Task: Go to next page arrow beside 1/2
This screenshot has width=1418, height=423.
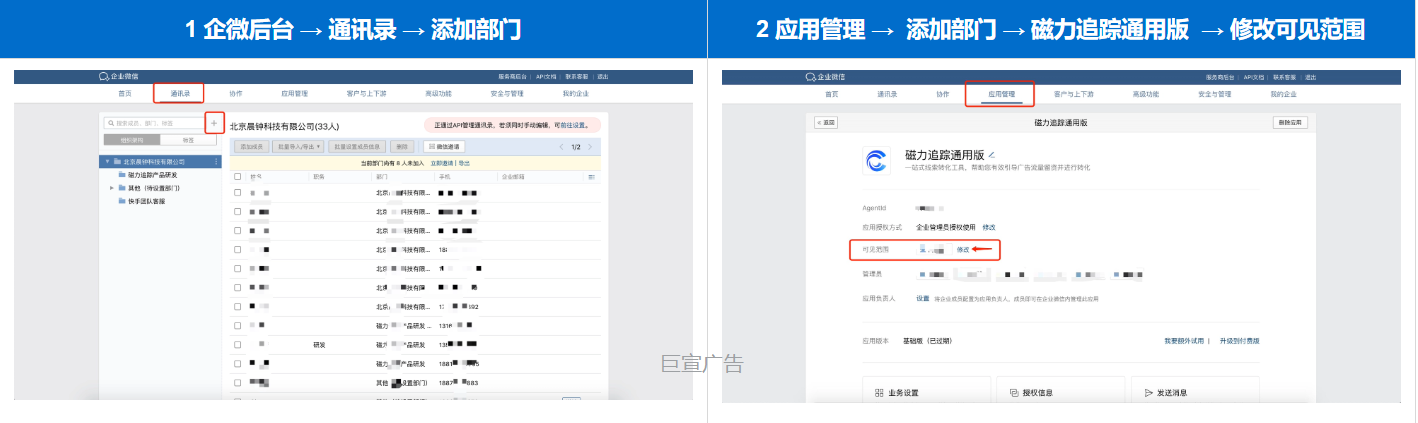Action: [590, 147]
